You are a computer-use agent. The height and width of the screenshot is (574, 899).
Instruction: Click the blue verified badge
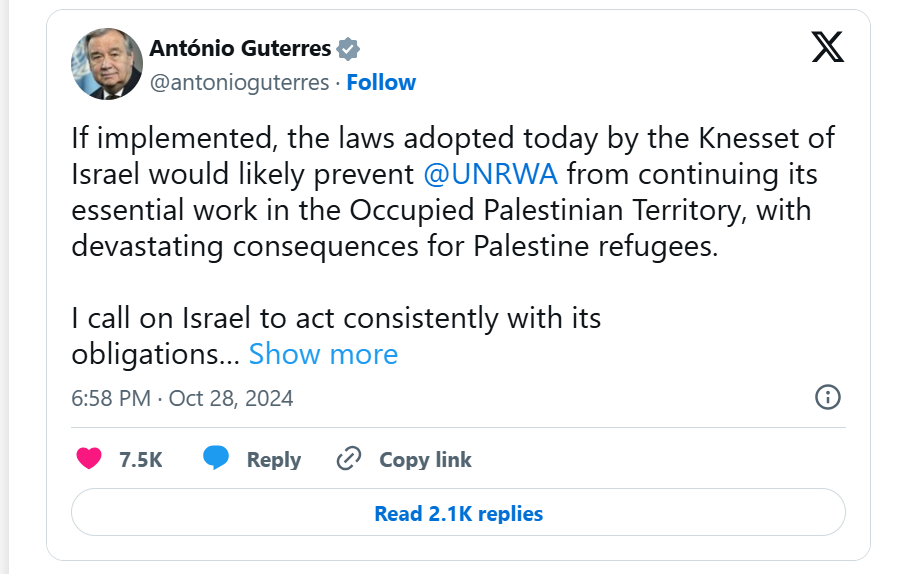348,48
